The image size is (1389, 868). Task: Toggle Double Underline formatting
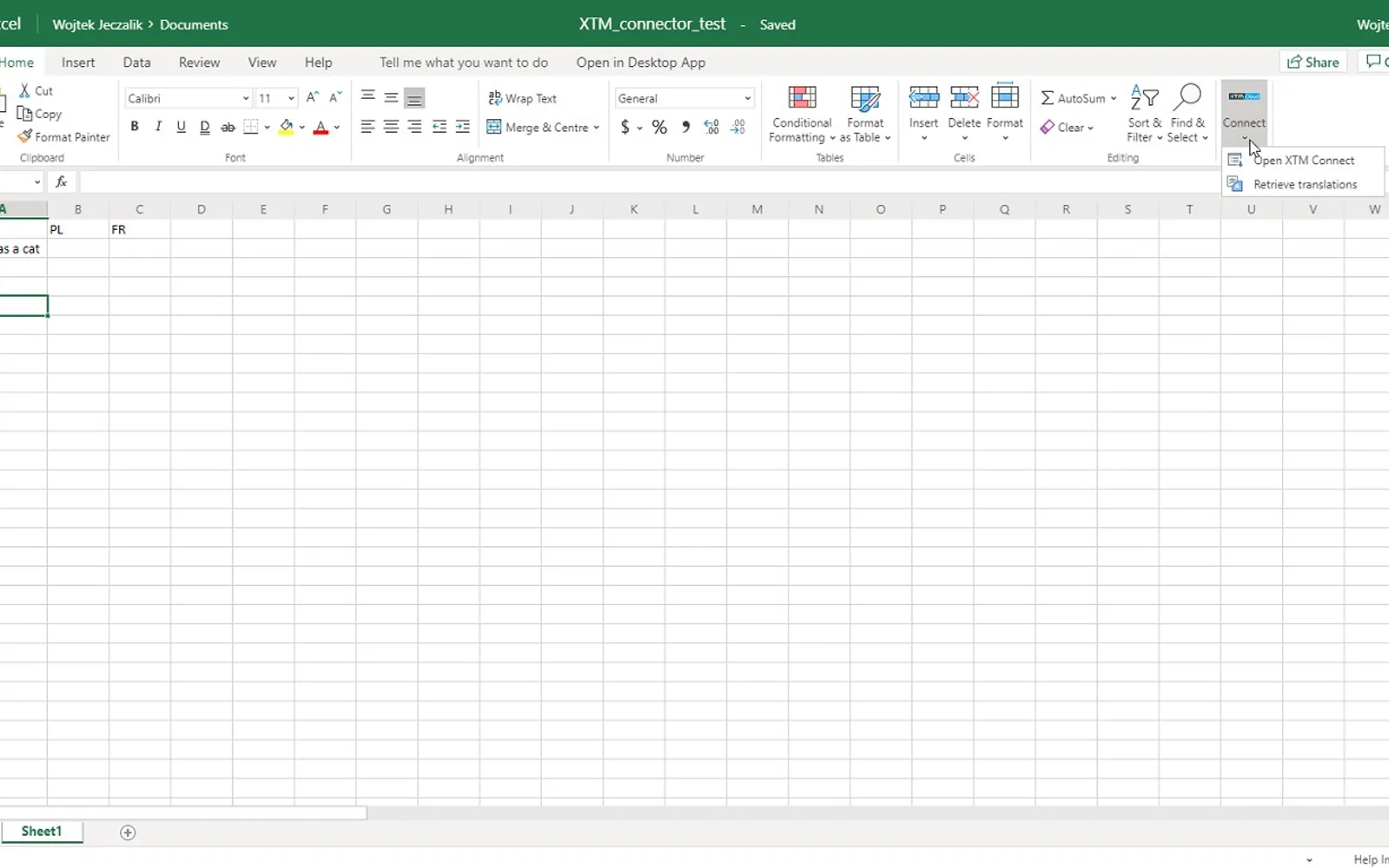coord(205,127)
